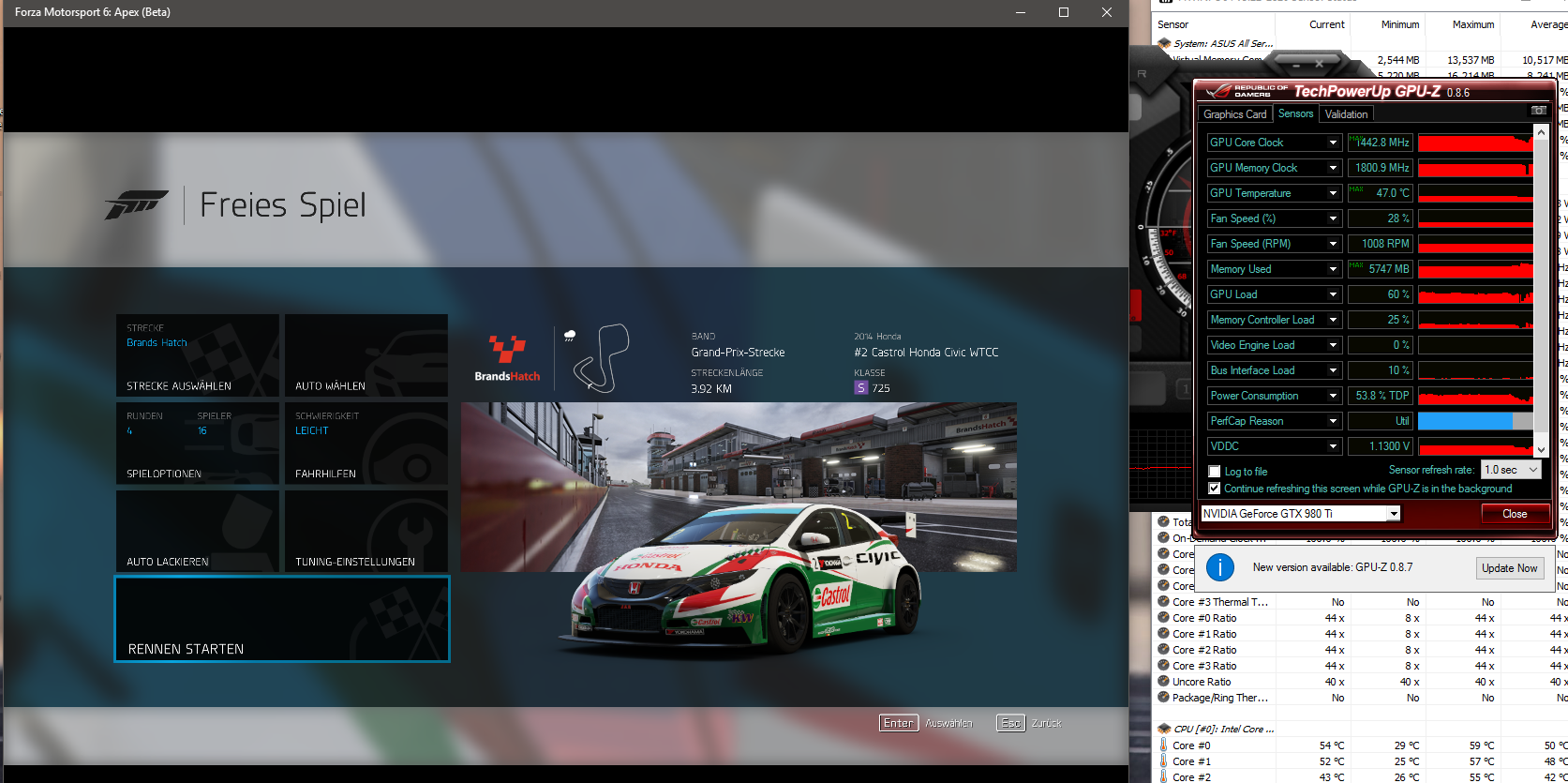1568x783 pixels.
Task: Click the gauge icon for Core #1 Ratio
Action: point(1163,634)
